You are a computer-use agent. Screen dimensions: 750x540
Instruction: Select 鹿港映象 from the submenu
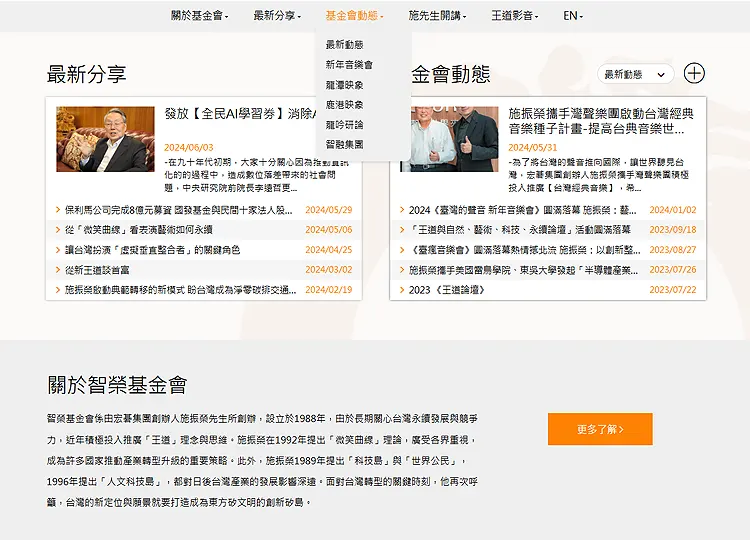[344, 105]
